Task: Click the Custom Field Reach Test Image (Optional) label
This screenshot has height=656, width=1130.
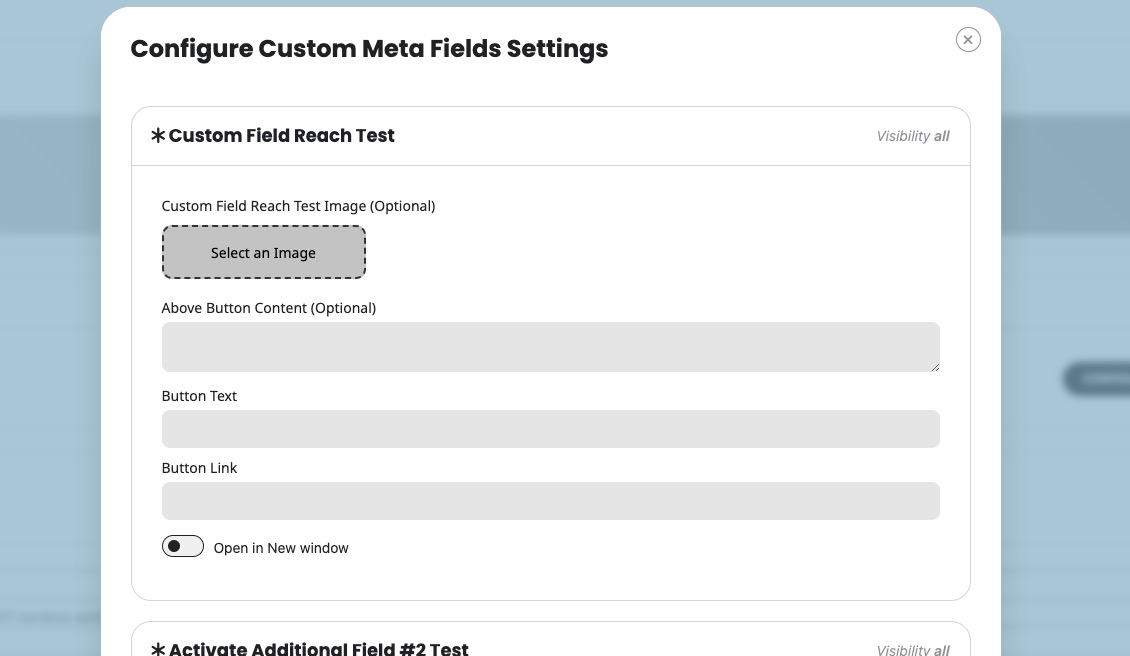Action: (x=298, y=206)
